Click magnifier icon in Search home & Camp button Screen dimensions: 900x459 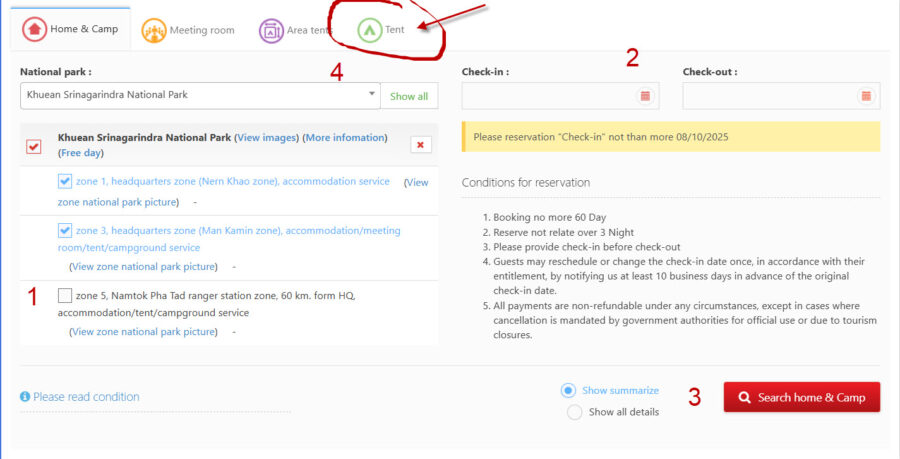(744, 397)
